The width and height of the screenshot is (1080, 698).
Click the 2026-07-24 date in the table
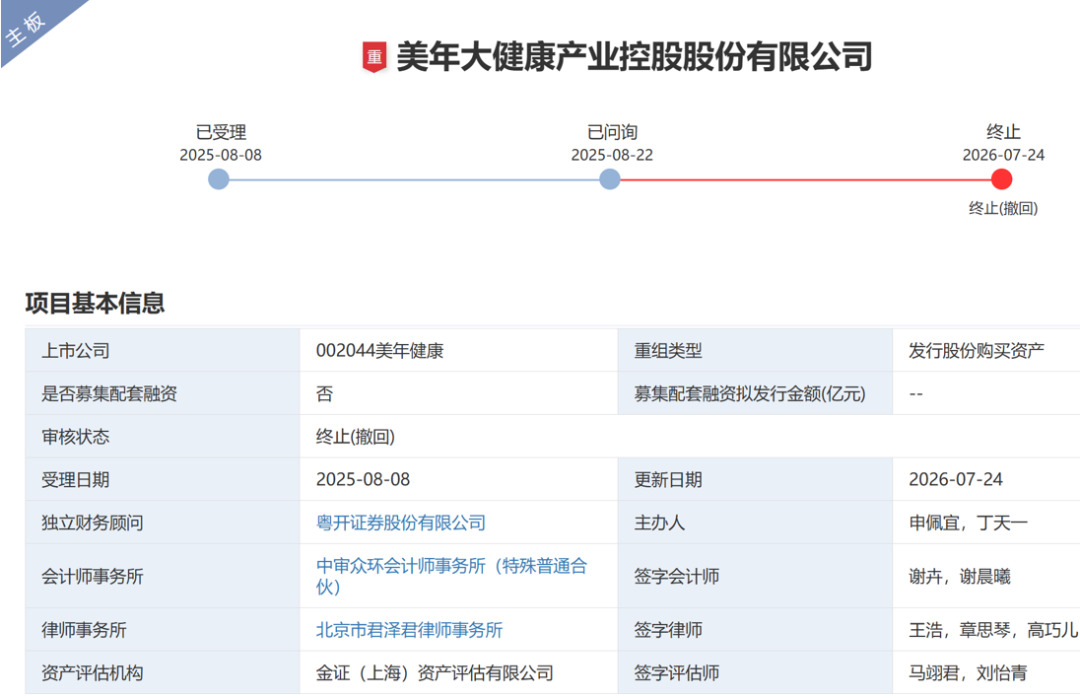pos(956,480)
